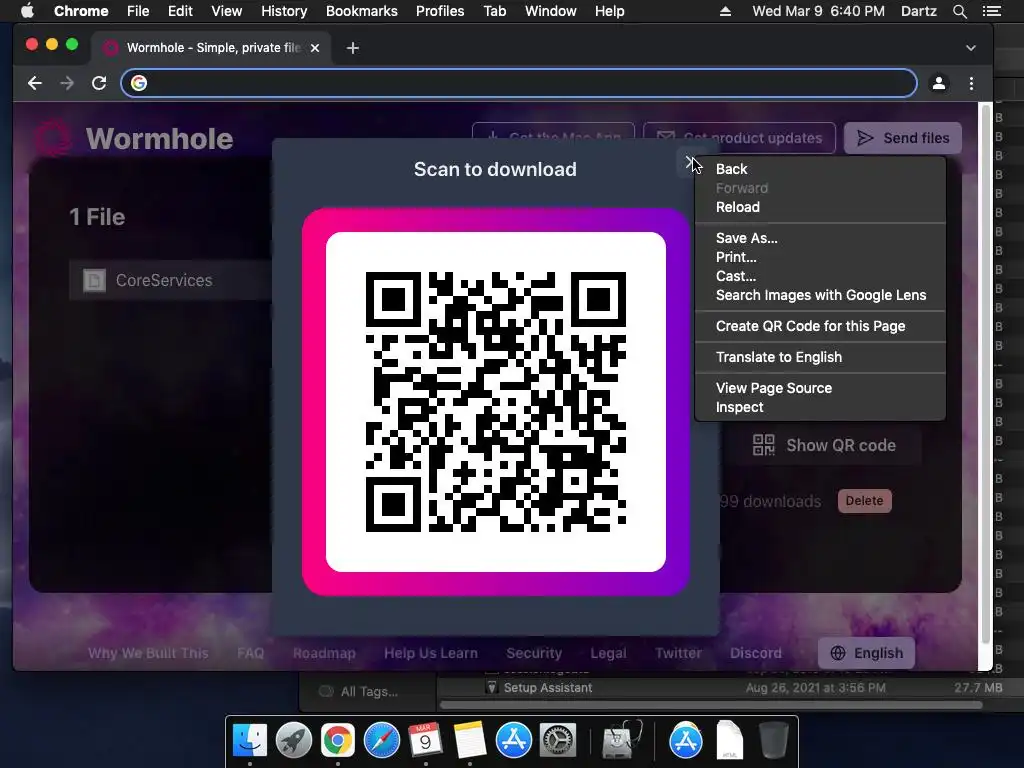Select Search Images with Google Lens
The image size is (1024, 768).
coord(820,295)
